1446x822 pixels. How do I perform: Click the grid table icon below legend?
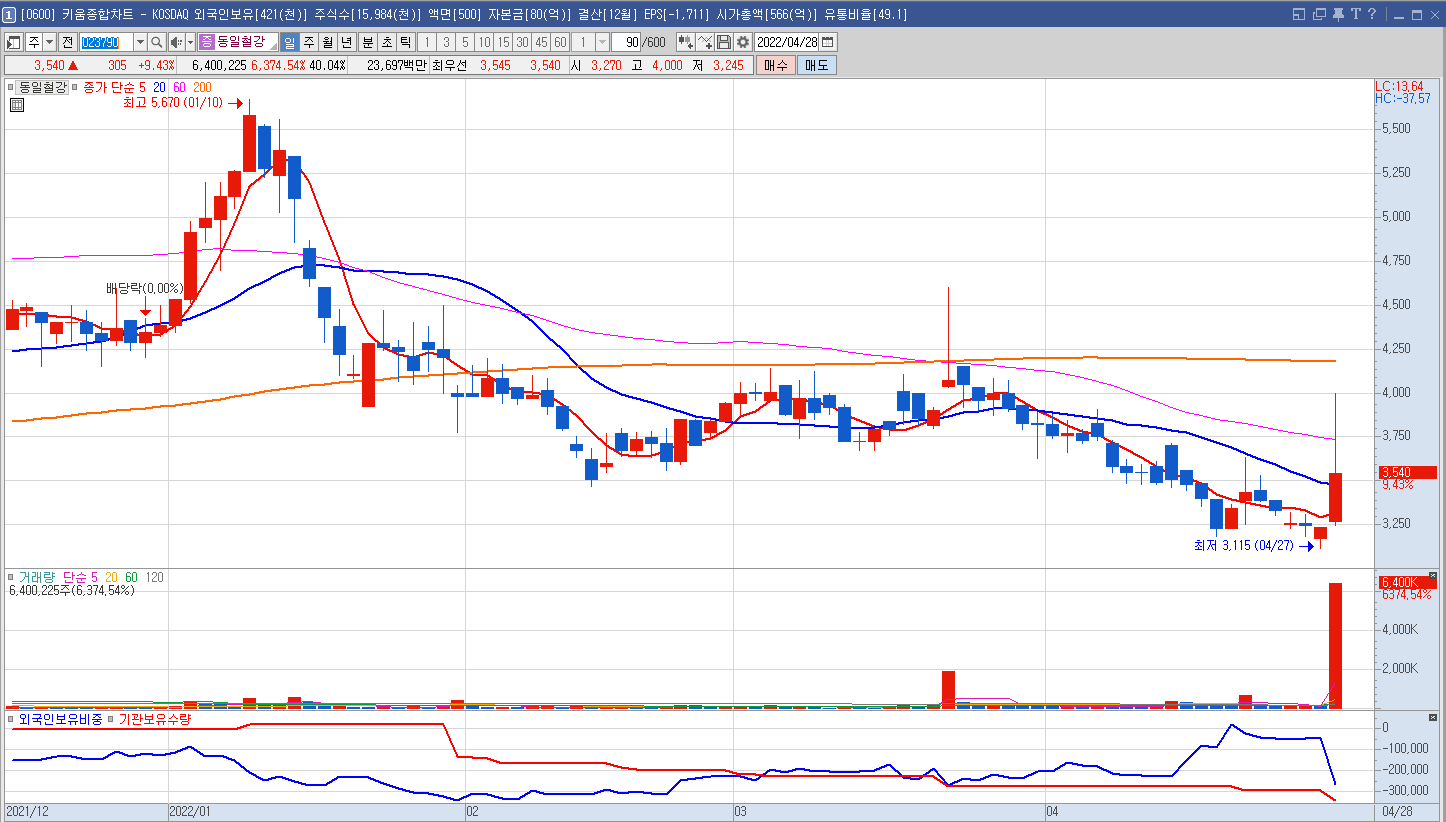(x=16, y=104)
